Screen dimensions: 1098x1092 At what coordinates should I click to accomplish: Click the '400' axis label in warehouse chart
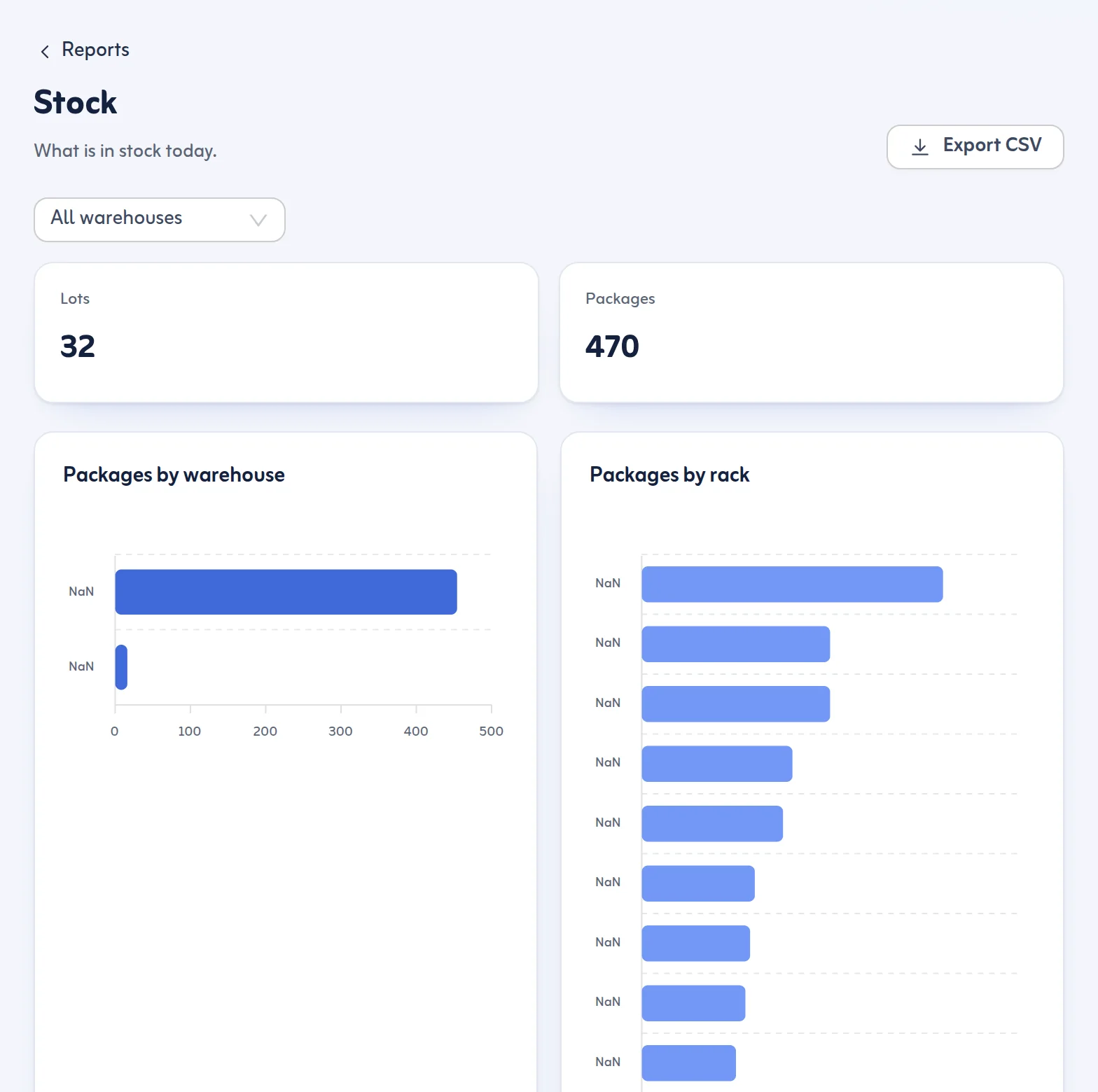tap(416, 731)
